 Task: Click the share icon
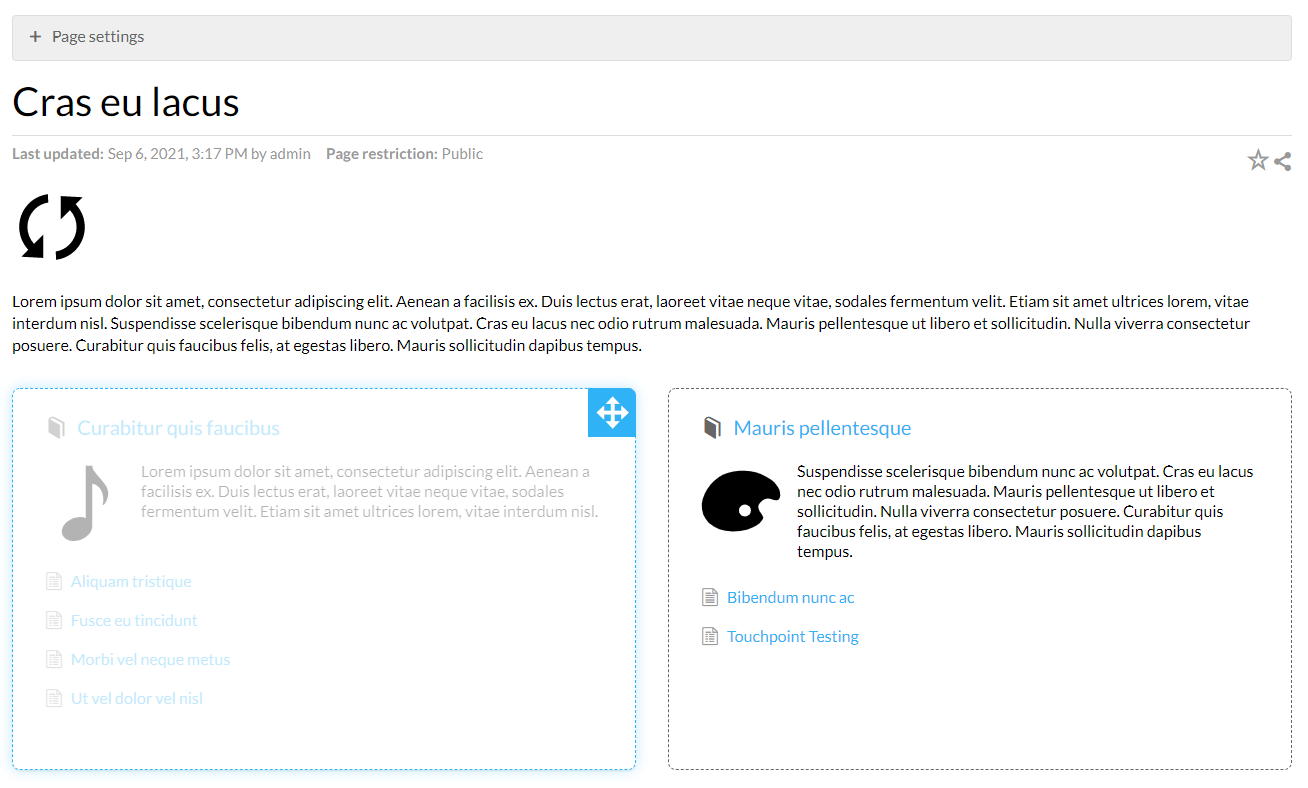point(1283,161)
